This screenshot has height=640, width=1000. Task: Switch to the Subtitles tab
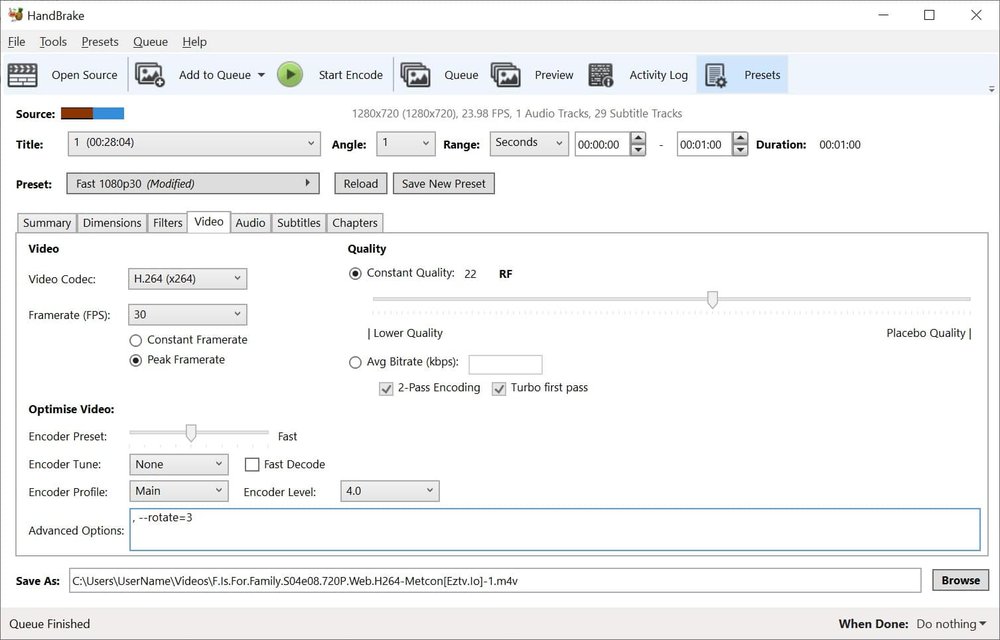point(298,222)
